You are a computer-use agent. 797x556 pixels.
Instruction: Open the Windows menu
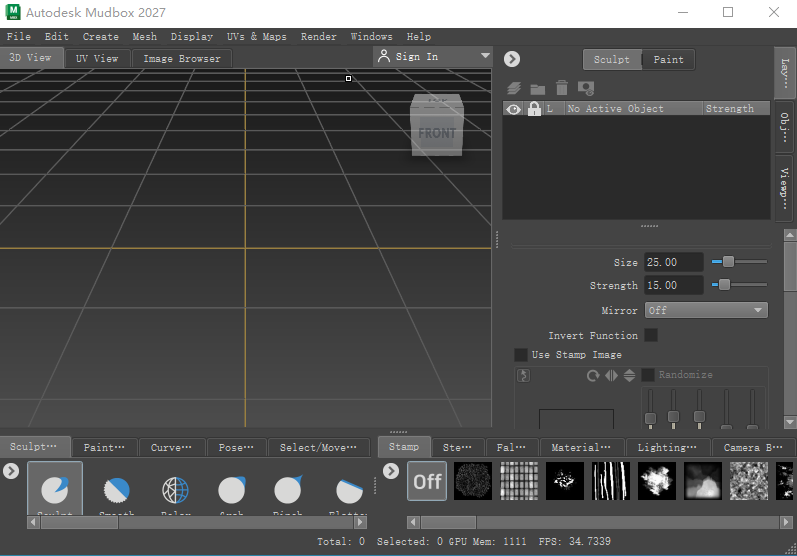372,37
